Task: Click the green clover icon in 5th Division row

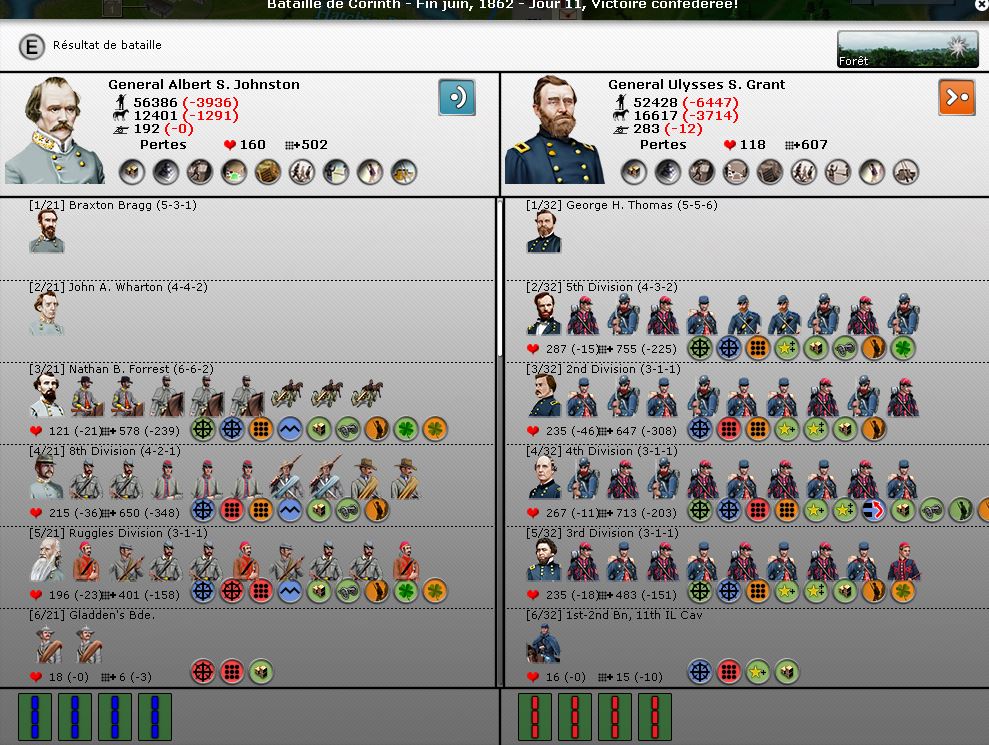Action: 903,348
